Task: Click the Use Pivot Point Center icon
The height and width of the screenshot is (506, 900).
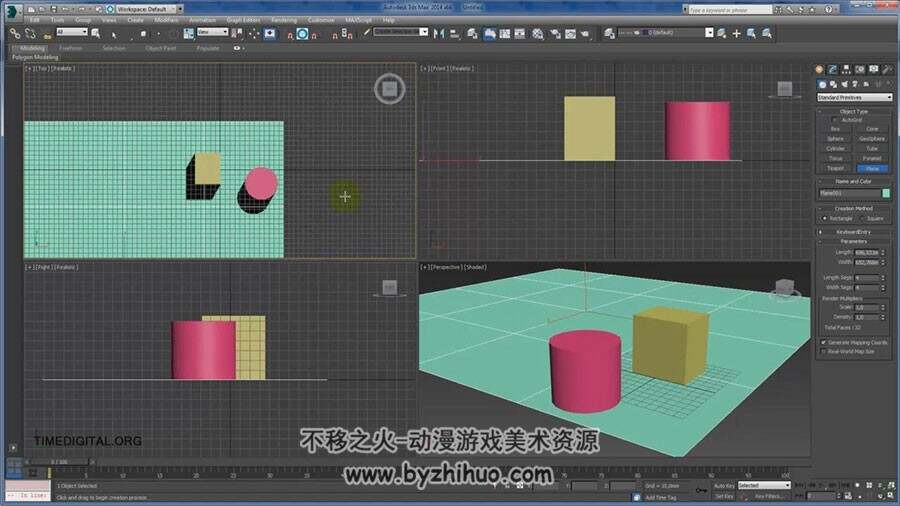Action: [x=236, y=34]
